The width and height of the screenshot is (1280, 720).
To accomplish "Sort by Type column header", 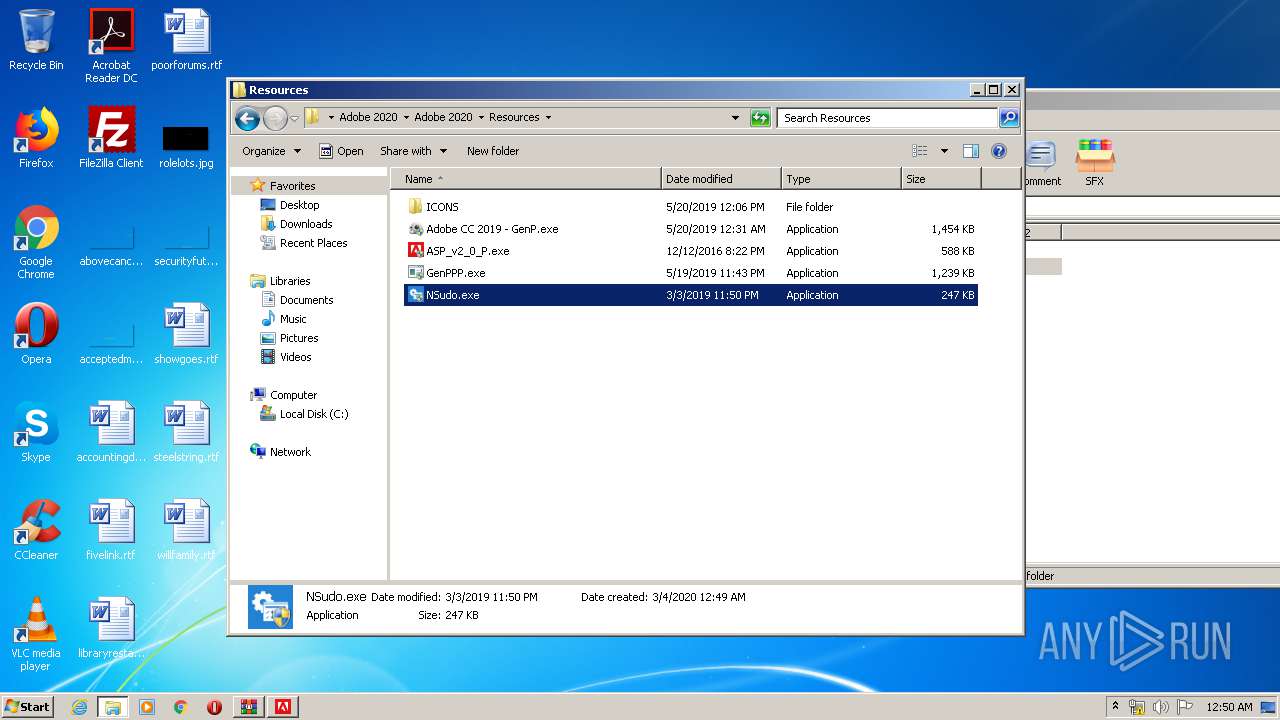I will tap(841, 179).
